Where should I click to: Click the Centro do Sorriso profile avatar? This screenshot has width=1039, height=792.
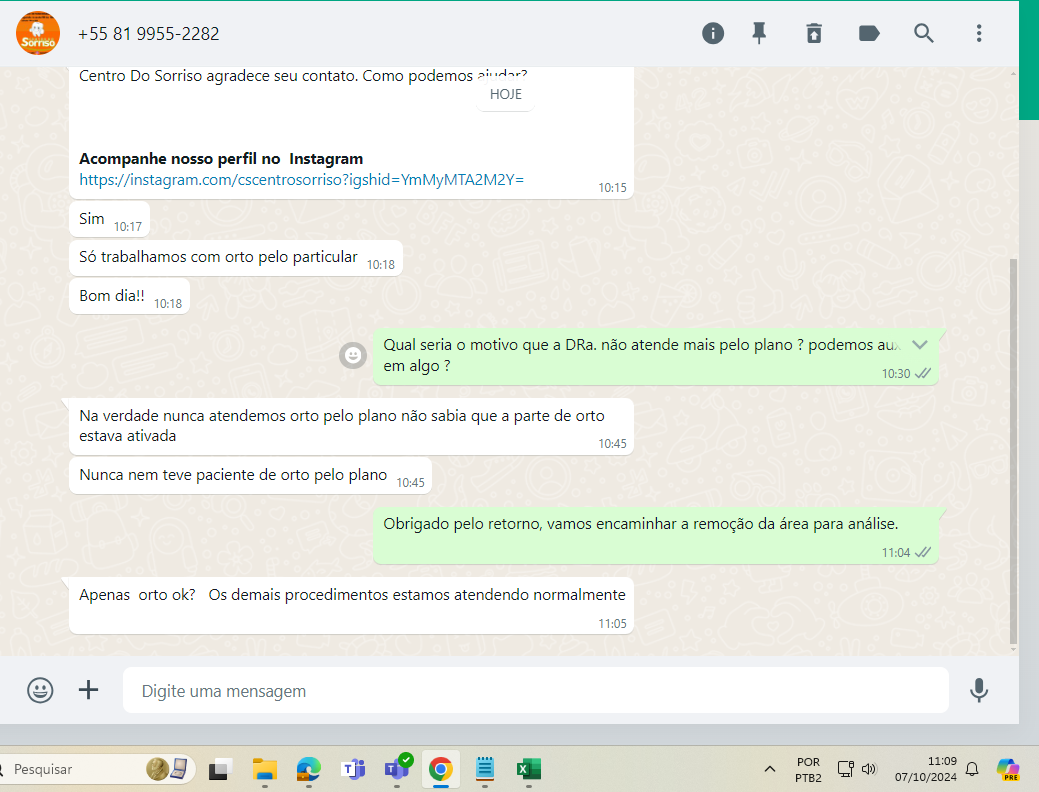[38, 33]
